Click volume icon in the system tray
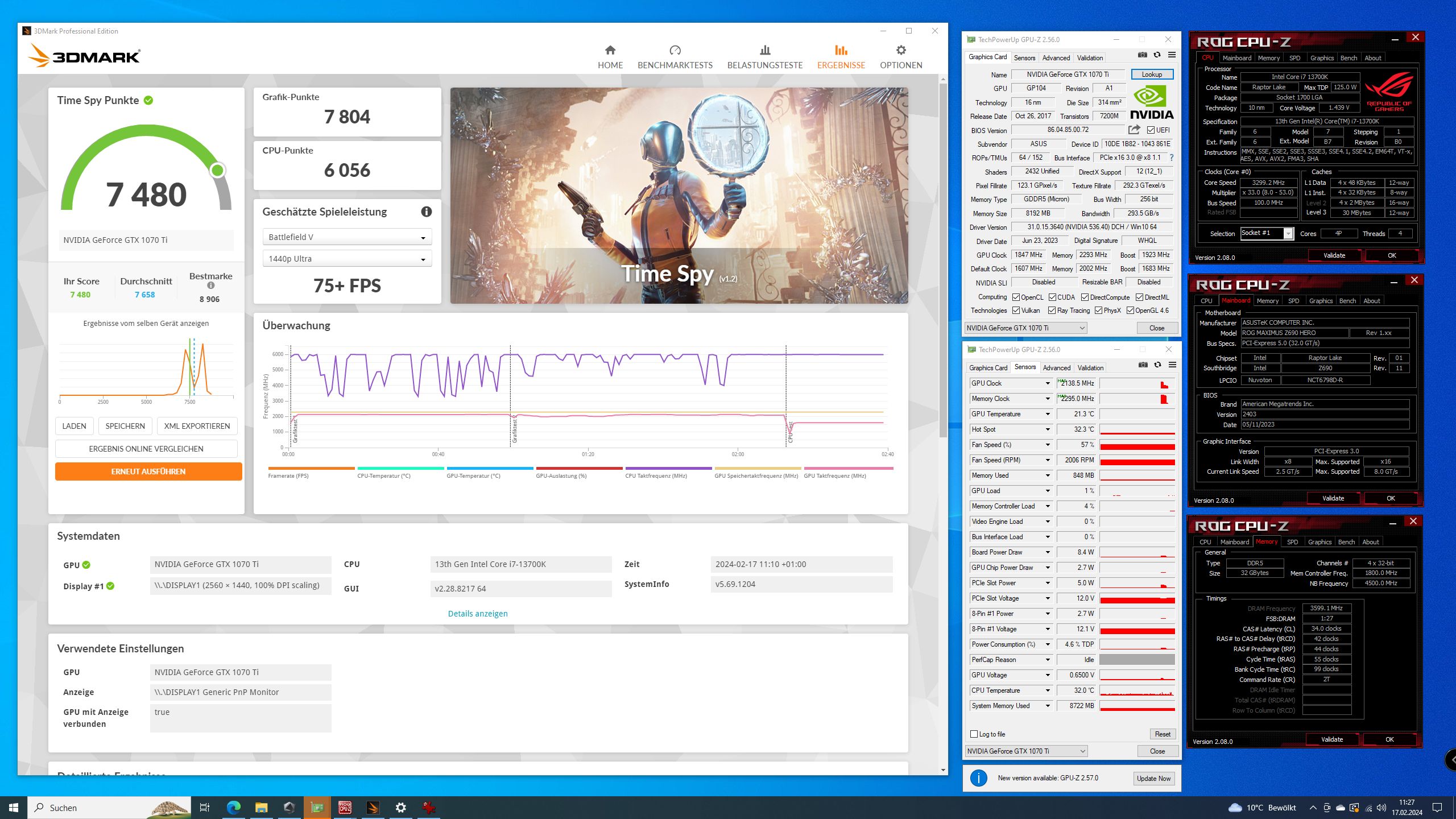 pyautogui.click(x=1381, y=808)
